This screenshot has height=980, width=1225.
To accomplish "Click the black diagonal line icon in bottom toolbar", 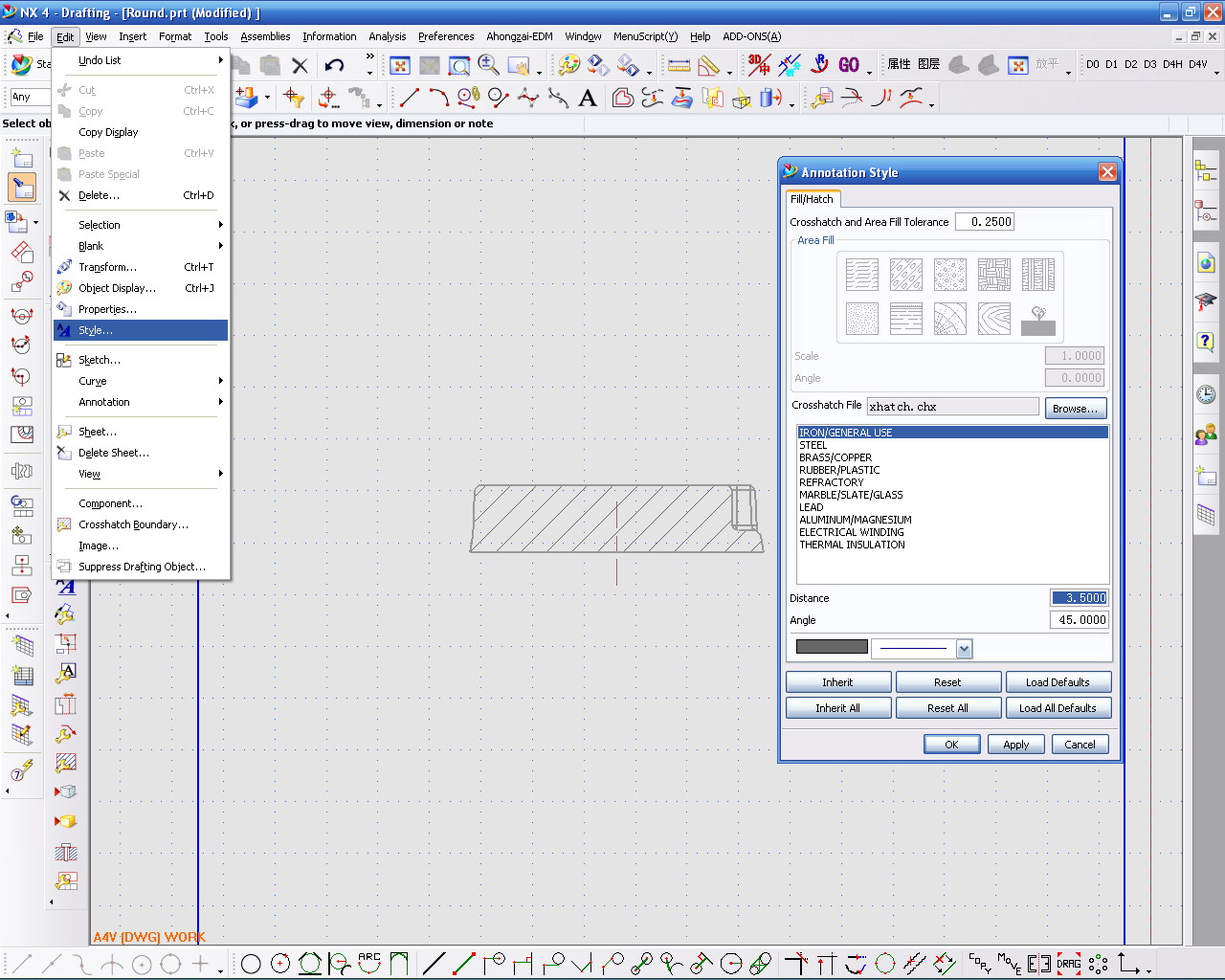I will coord(434,964).
